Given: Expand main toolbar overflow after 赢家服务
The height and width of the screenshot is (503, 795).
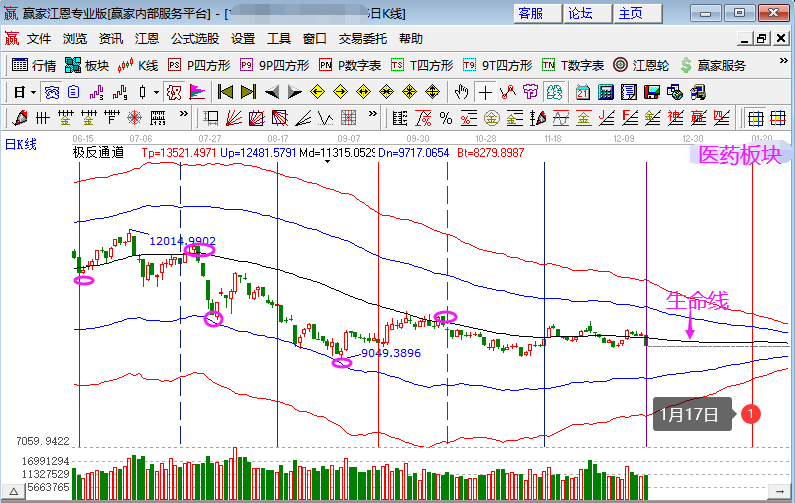Looking at the screenshot, I should click(x=783, y=61).
